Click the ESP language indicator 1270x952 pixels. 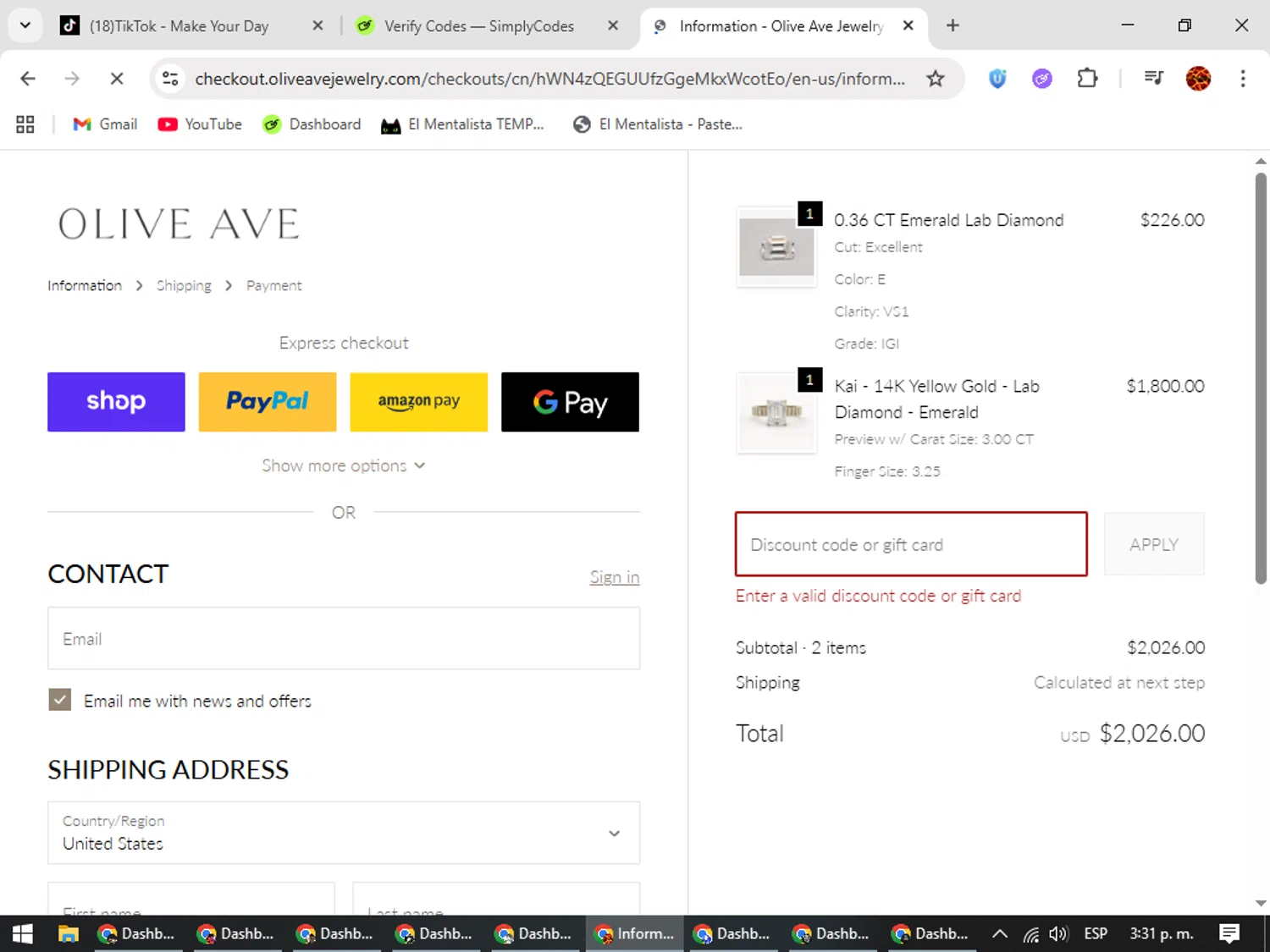pos(1096,933)
